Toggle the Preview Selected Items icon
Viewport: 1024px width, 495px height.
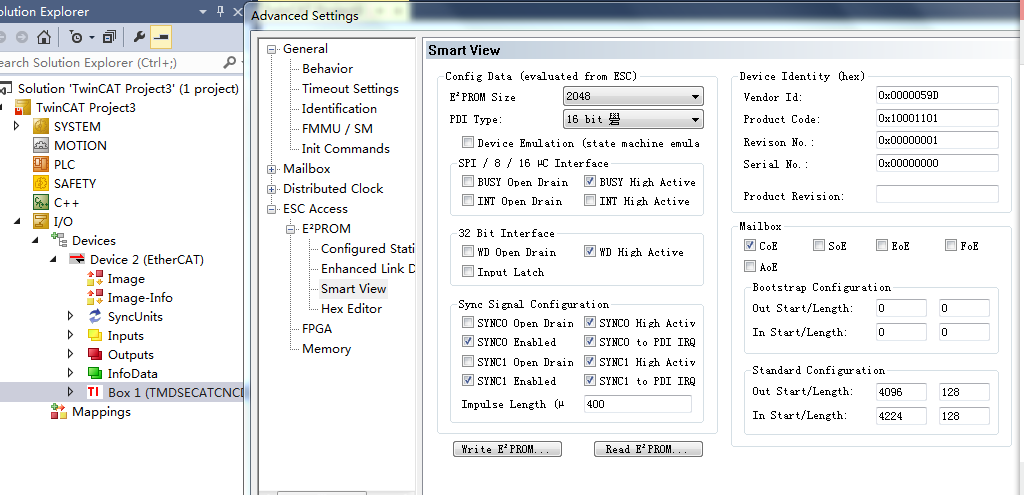tap(160, 37)
